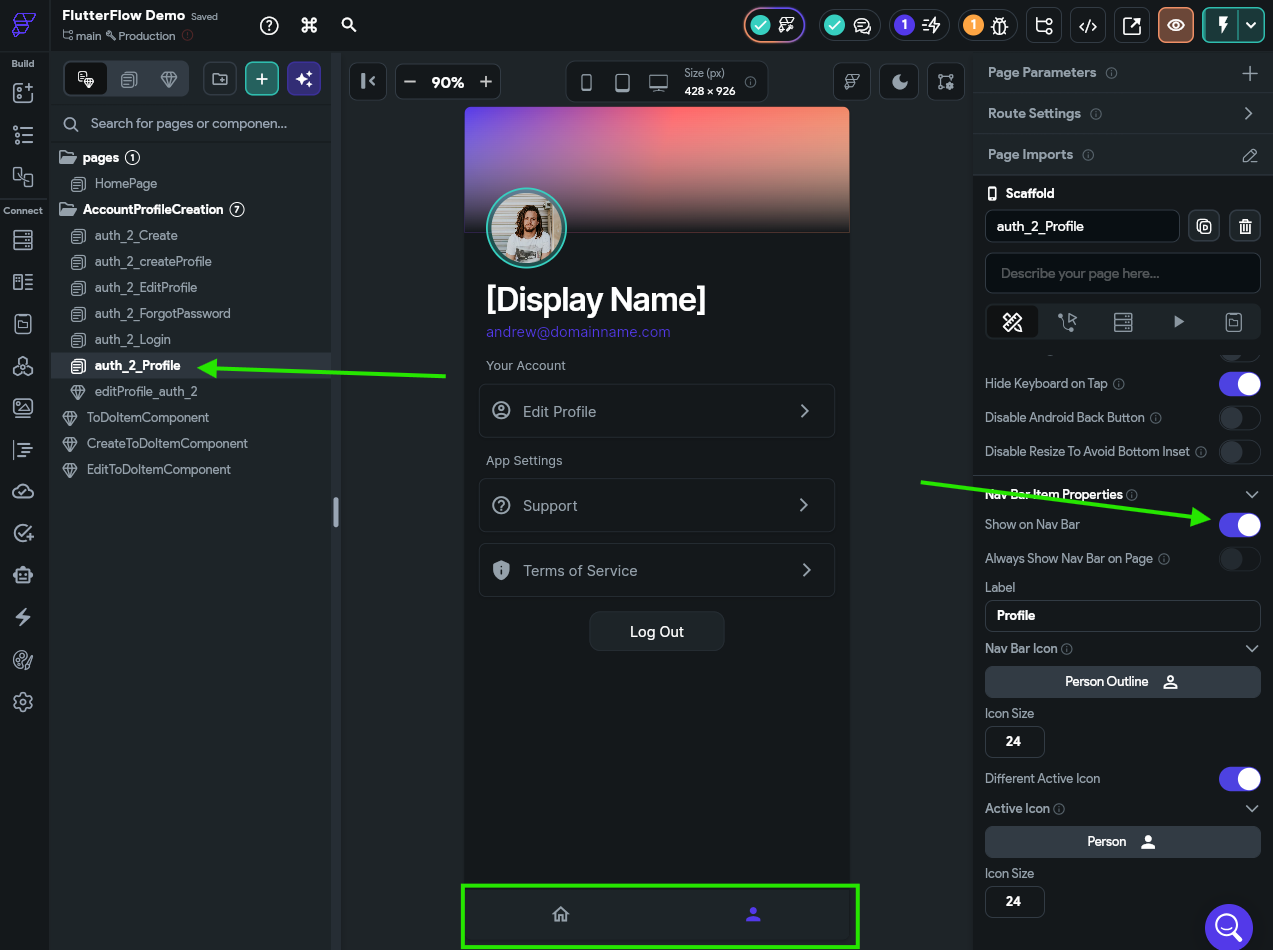Collapse the pages folder

68,157
